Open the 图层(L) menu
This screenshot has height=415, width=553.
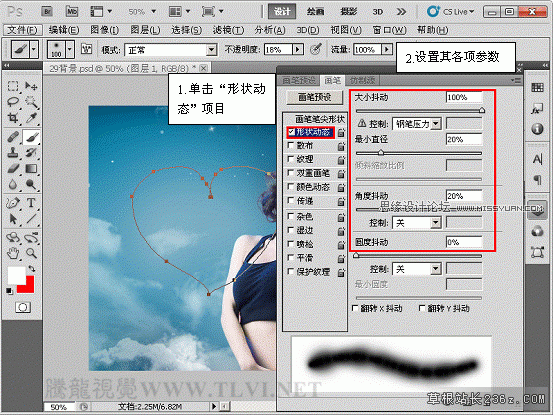(x=145, y=30)
